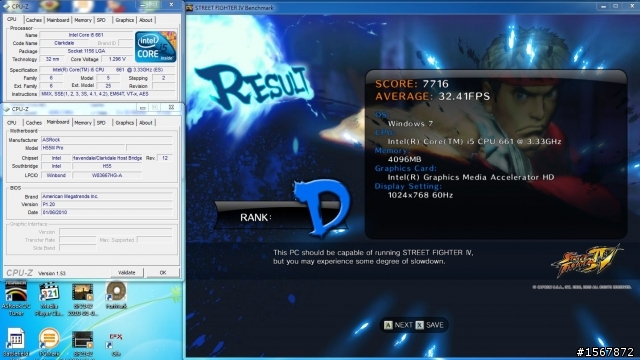Viewport: 640px width, 360px height.
Task: Click the Graphic Interface Version field
Action: (x=116, y=232)
